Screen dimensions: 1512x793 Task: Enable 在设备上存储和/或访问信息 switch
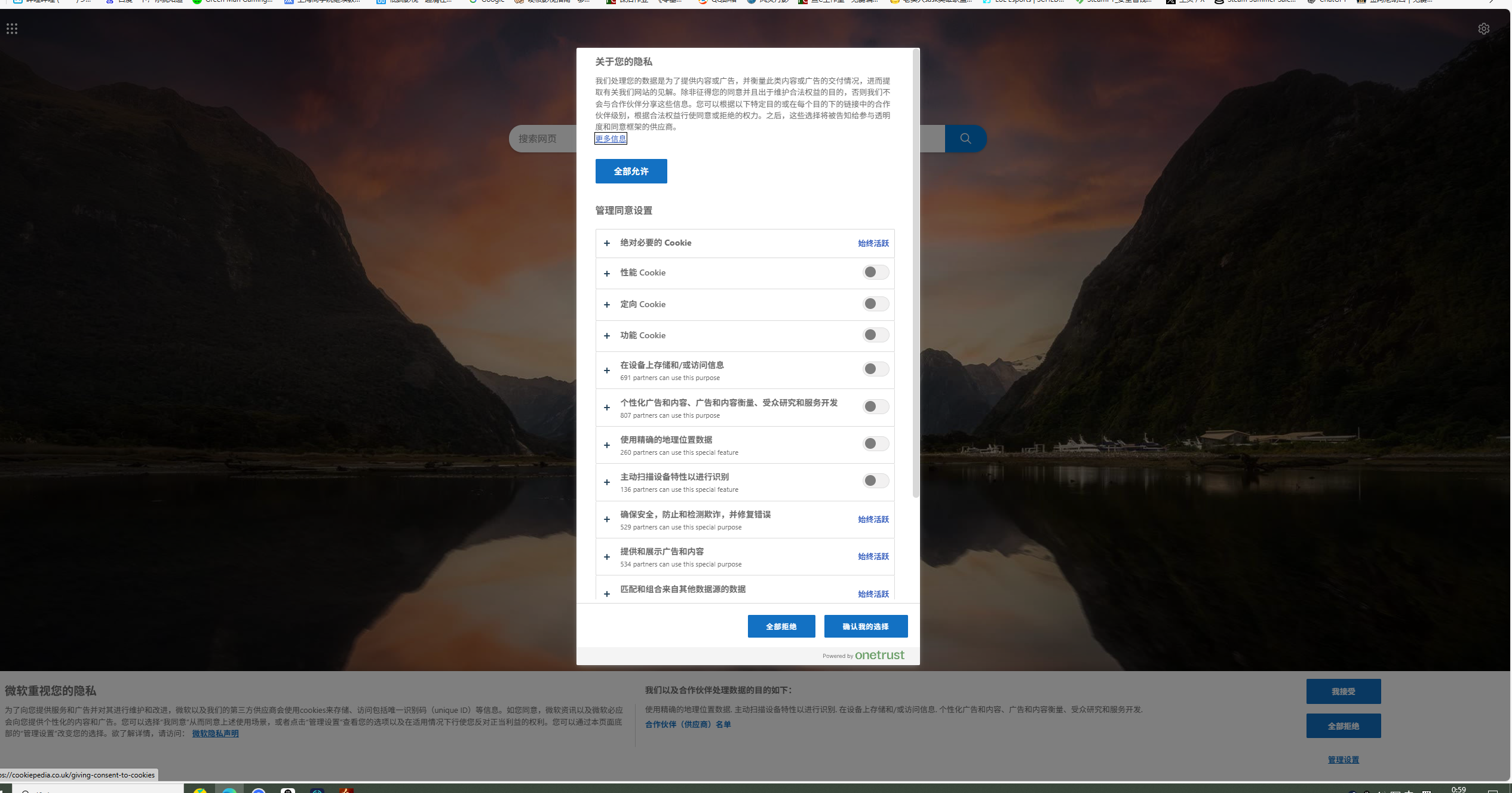point(876,369)
